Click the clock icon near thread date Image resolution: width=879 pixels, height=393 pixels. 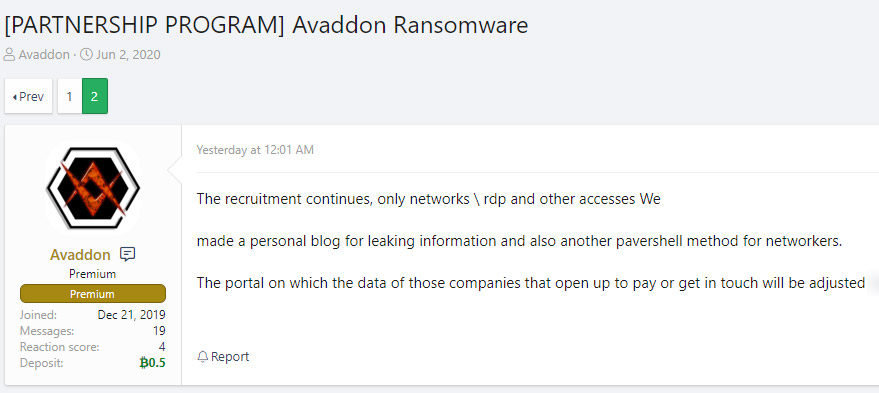(x=86, y=54)
